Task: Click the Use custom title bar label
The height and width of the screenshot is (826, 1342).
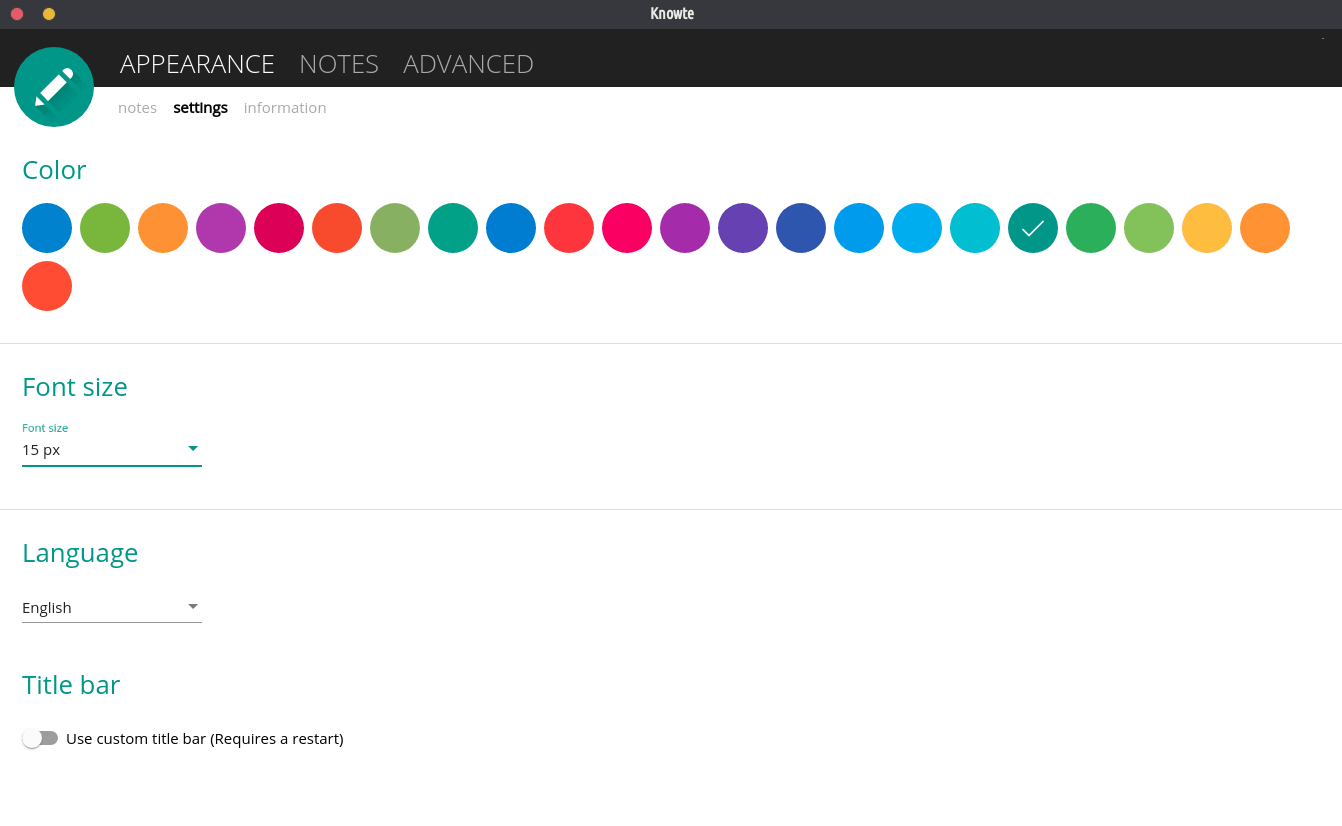Action: tap(205, 739)
